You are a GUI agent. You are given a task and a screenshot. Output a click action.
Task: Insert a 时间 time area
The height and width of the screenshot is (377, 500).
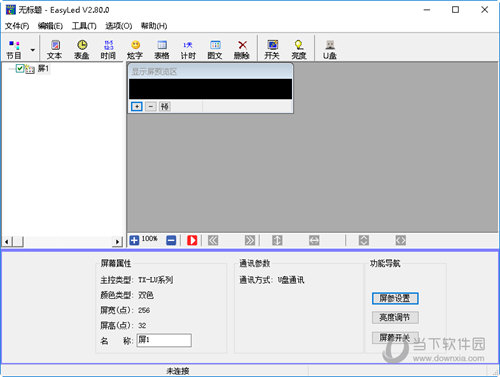tap(108, 49)
